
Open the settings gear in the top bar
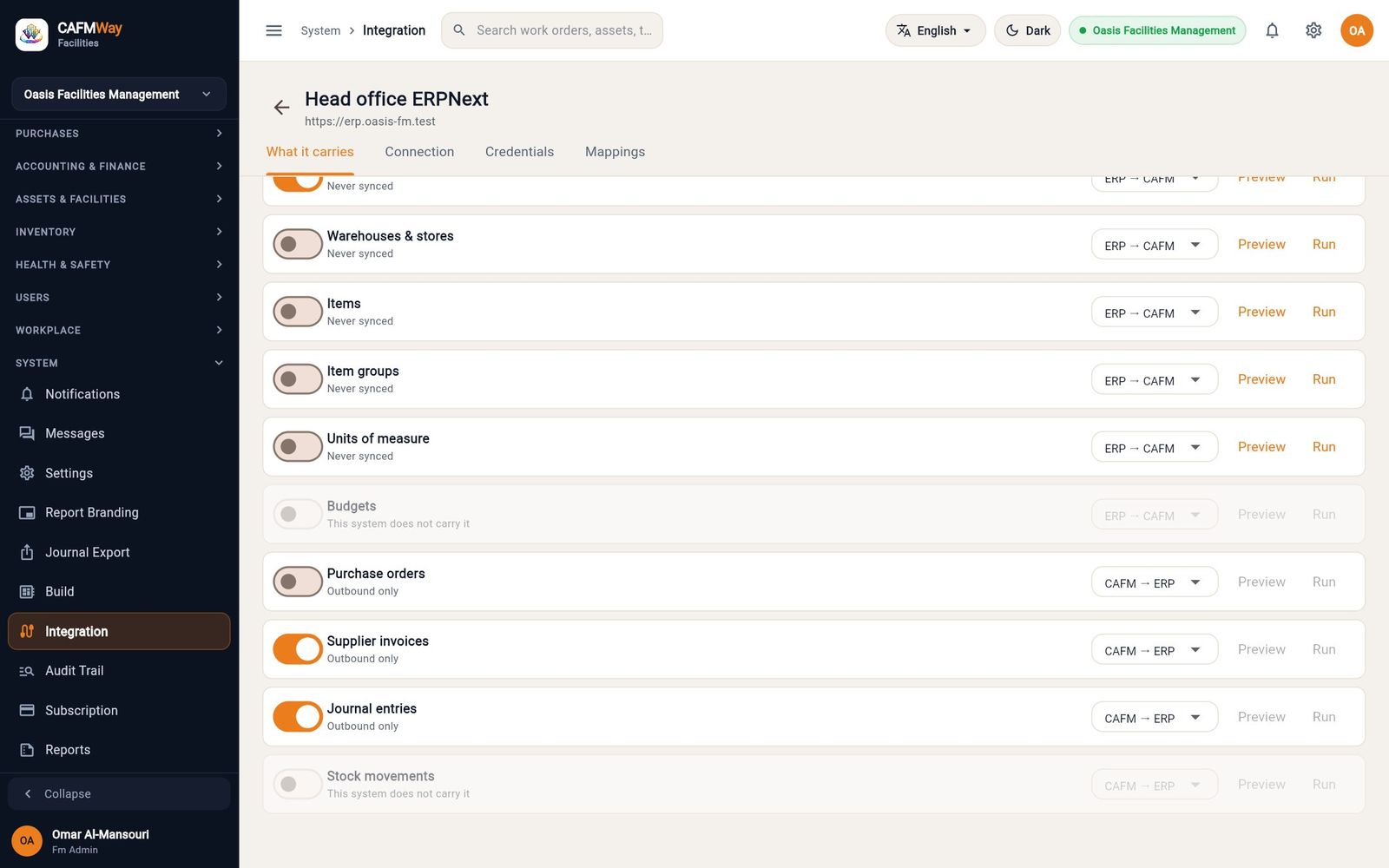[1313, 30]
